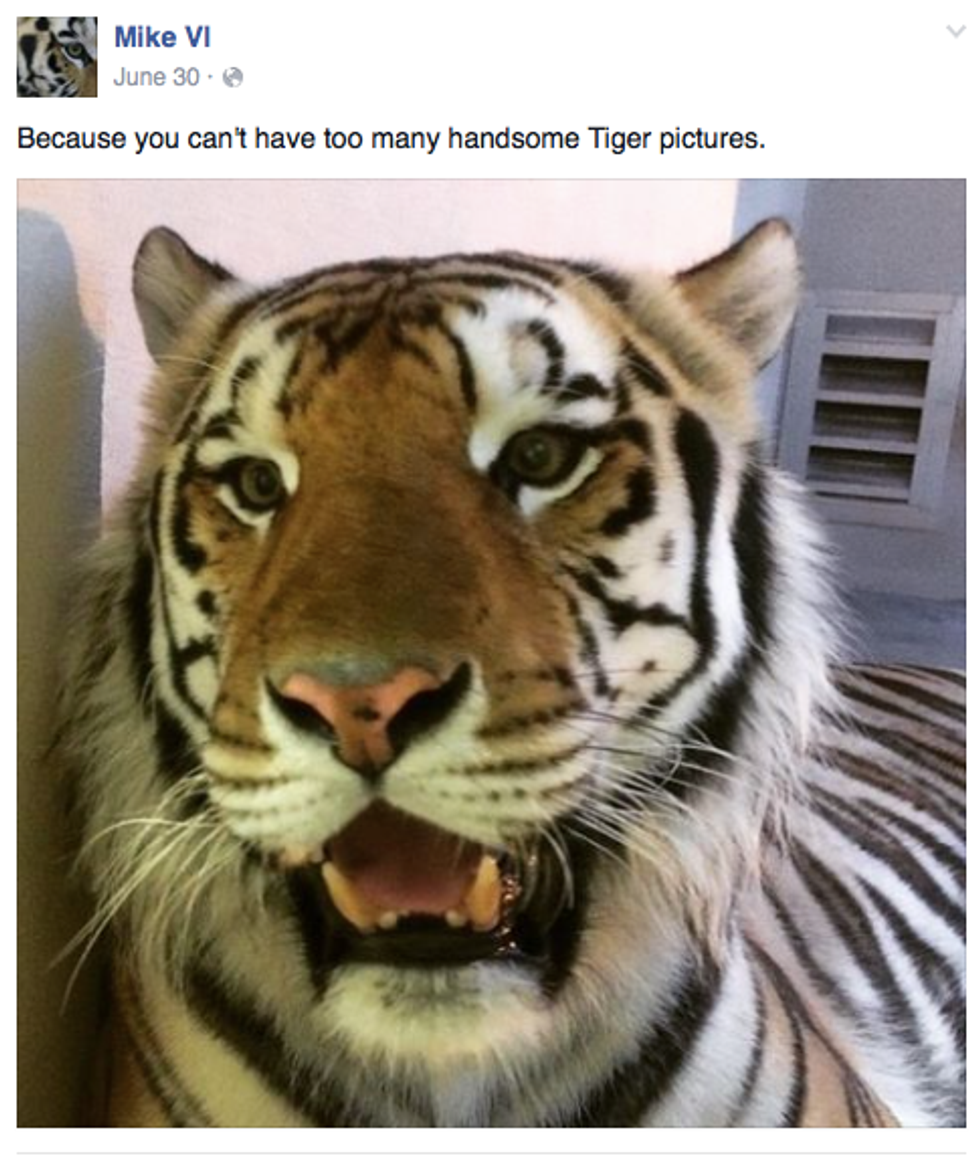Open the Mike VI page name link

(x=162, y=38)
